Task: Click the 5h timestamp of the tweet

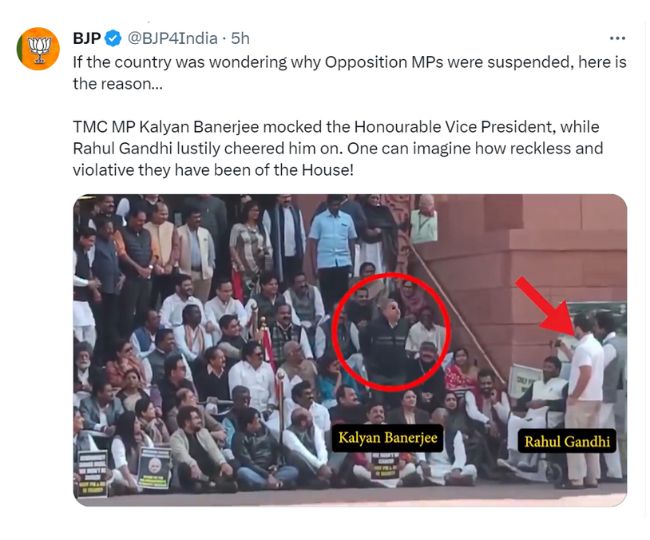Action: (240, 39)
